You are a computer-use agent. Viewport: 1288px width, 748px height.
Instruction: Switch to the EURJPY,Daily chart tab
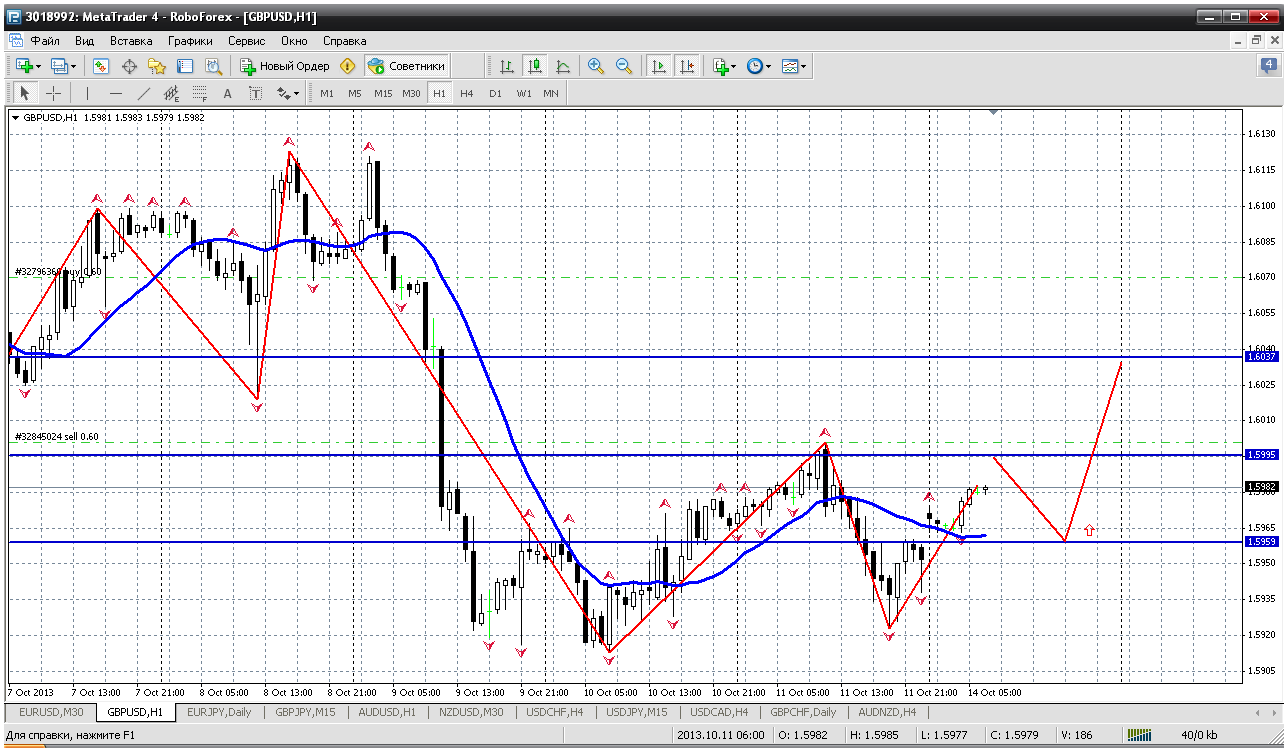(x=219, y=712)
